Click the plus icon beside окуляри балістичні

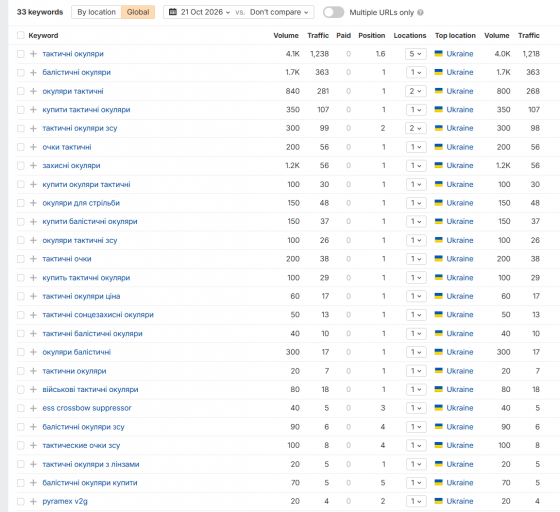pyautogui.click(x=33, y=352)
